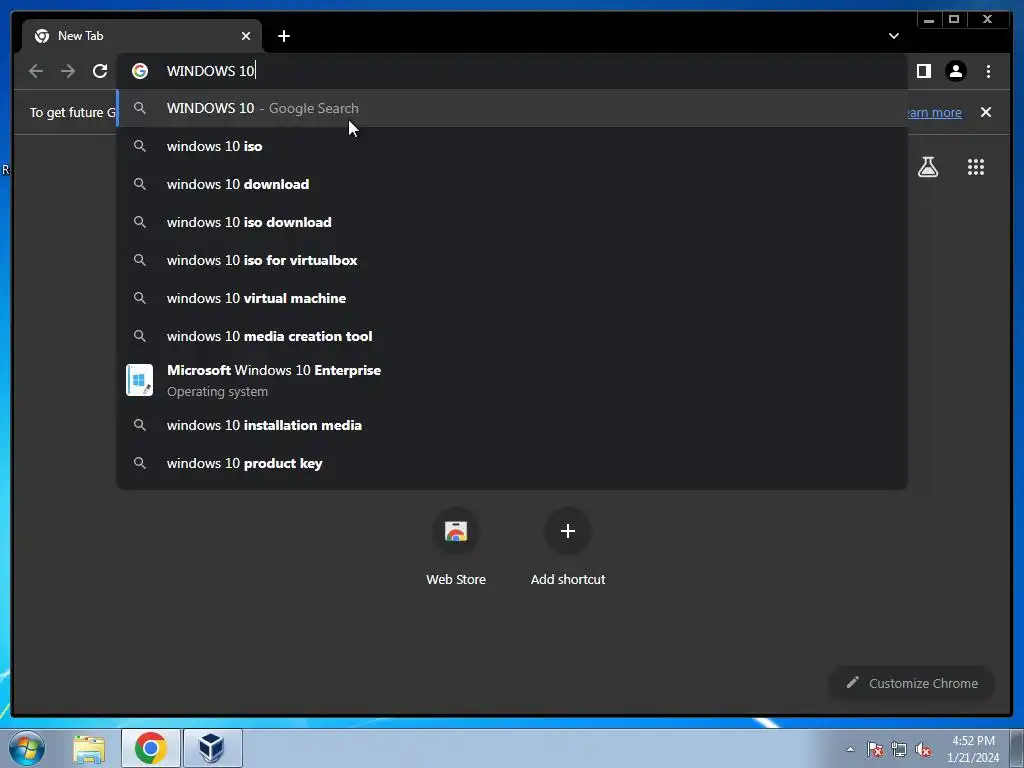
Task: Open 'Microsoft Windows 10 Enterprise' entity suggestion
Action: [512, 380]
